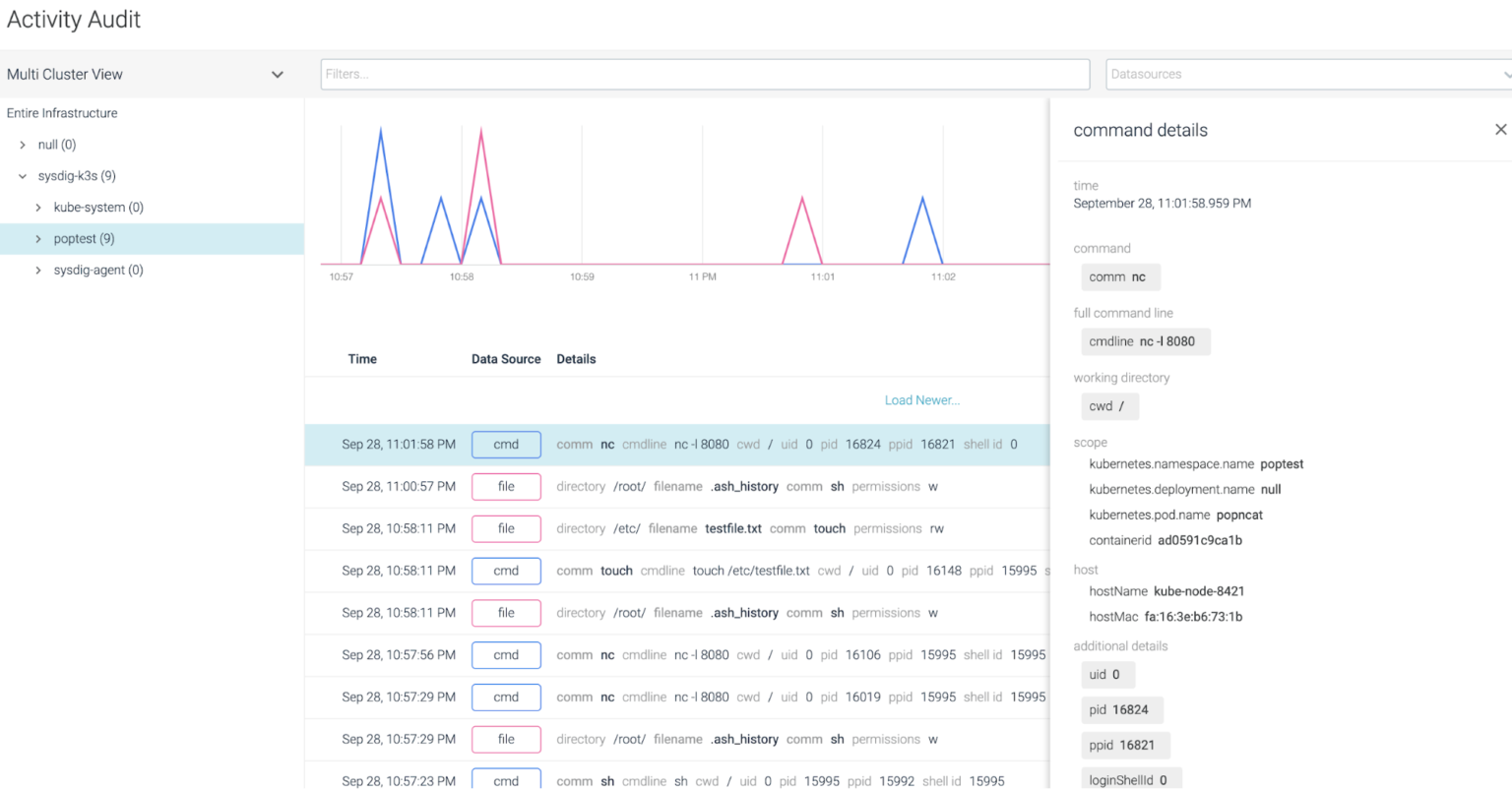Click the cmd badge in 10:57:23 PM row
1512x789 pixels.
coord(506,779)
